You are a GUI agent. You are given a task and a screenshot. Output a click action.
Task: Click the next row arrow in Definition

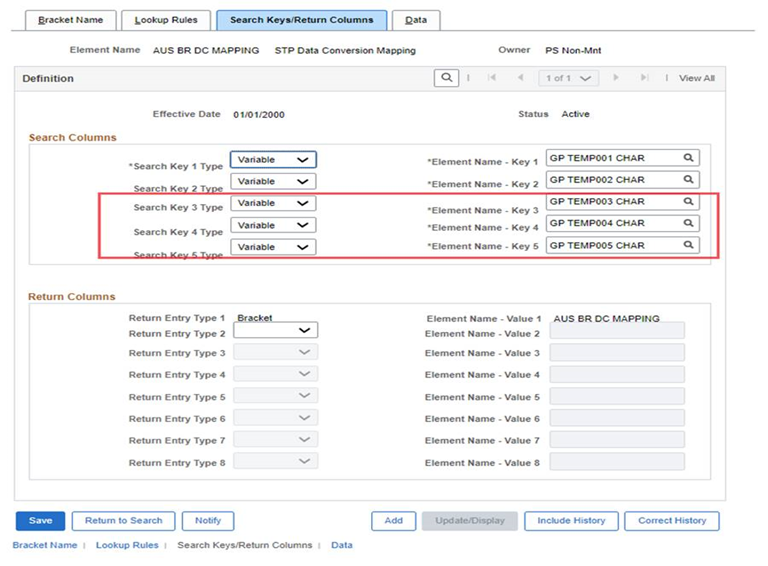pyautogui.click(x=616, y=77)
